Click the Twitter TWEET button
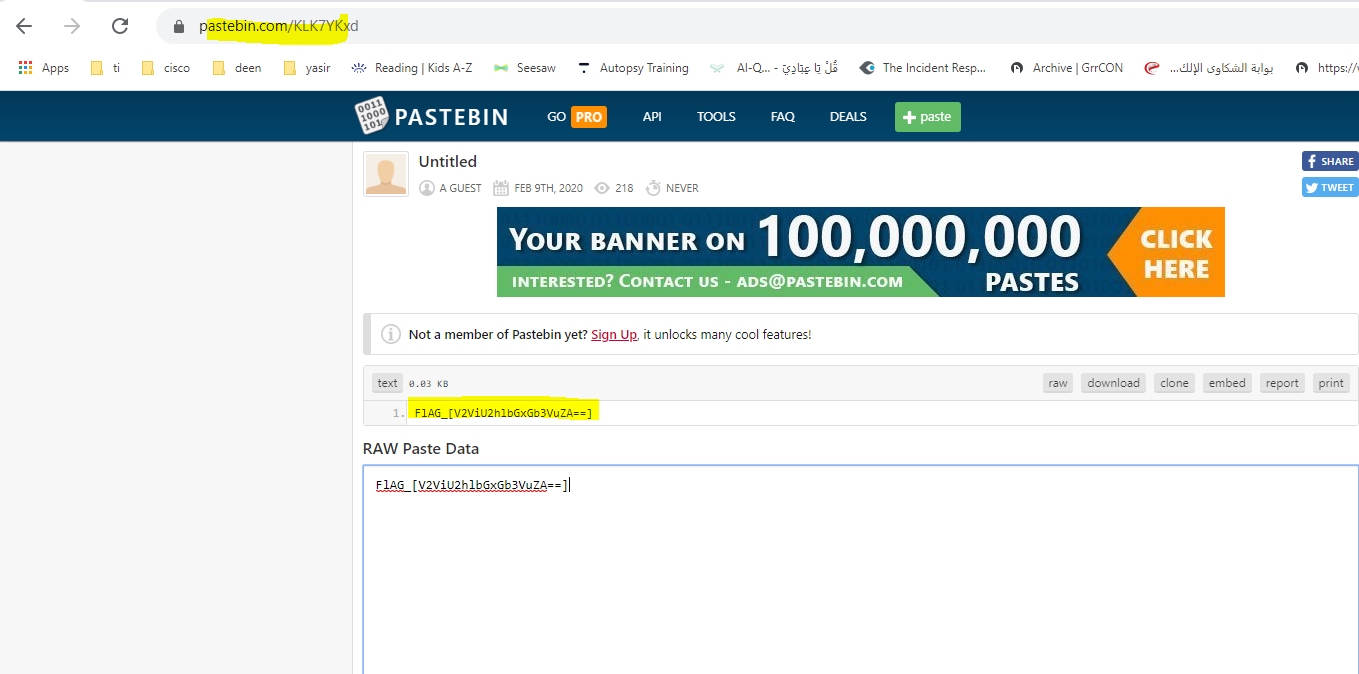1359x674 pixels. (x=1329, y=187)
